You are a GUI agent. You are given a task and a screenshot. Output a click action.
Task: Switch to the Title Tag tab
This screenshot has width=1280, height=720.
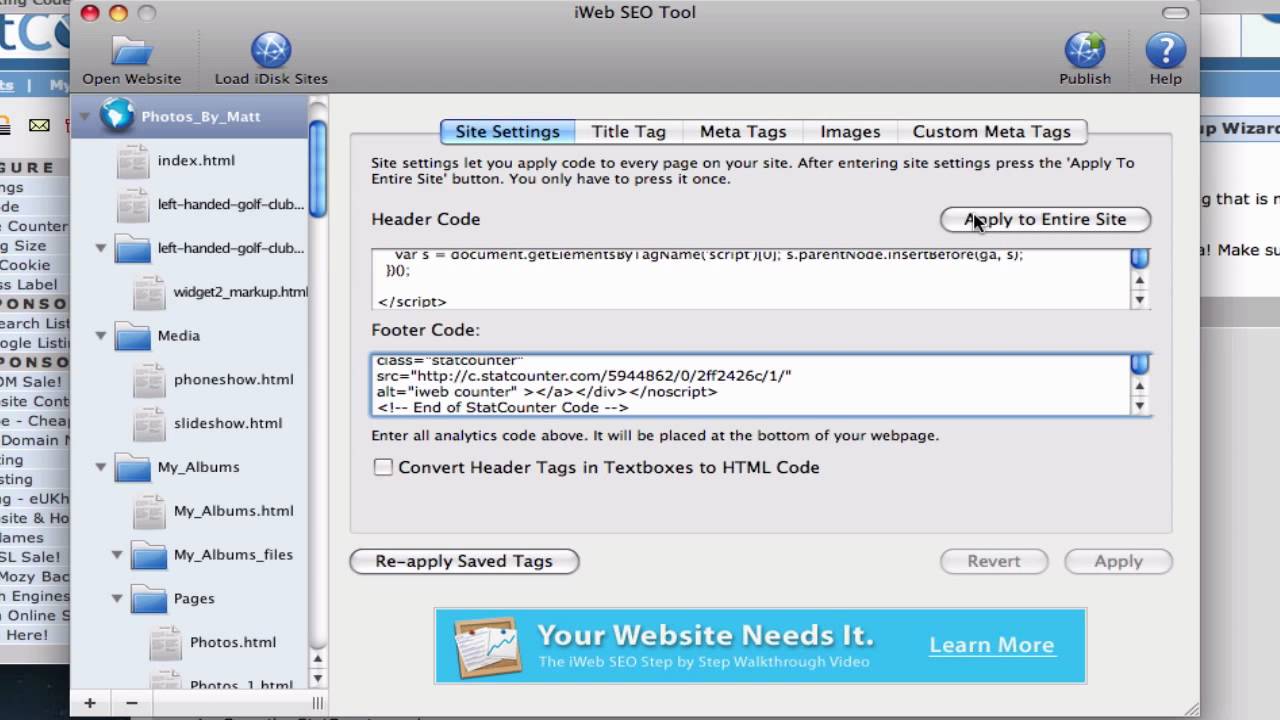pyautogui.click(x=628, y=131)
